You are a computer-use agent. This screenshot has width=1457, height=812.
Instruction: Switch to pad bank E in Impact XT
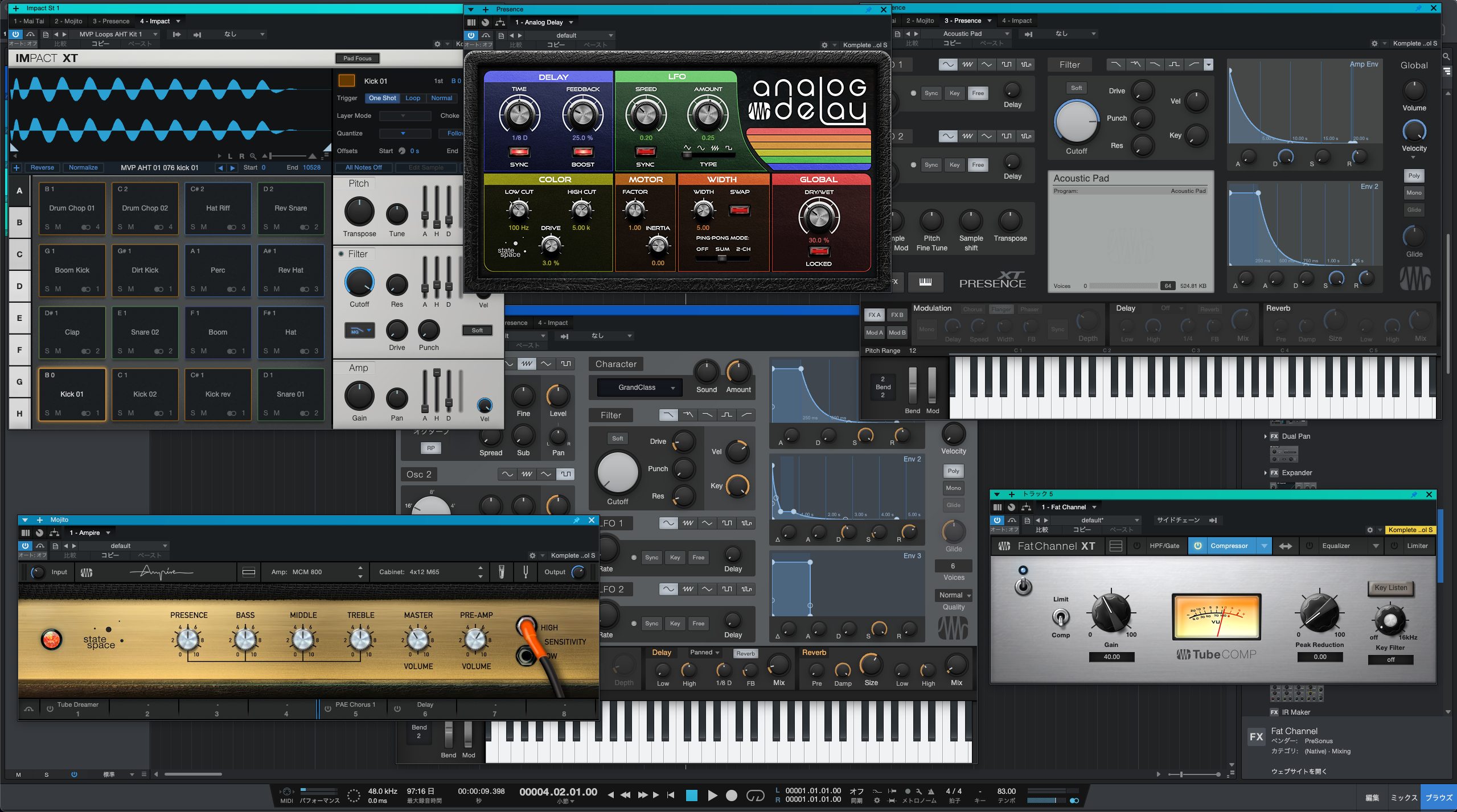(x=19, y=318)
